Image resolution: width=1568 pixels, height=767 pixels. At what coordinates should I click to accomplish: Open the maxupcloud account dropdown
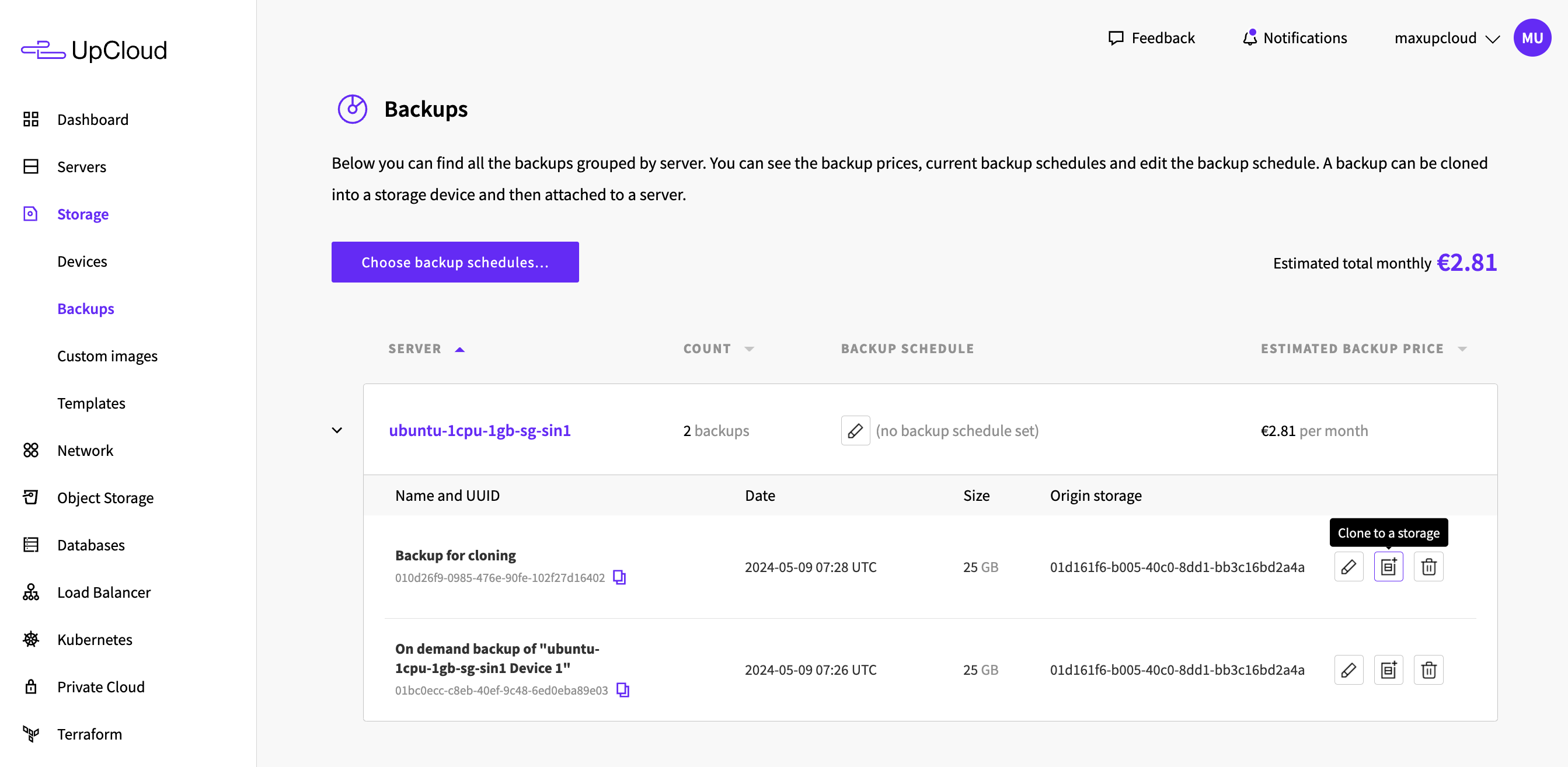1447,39
